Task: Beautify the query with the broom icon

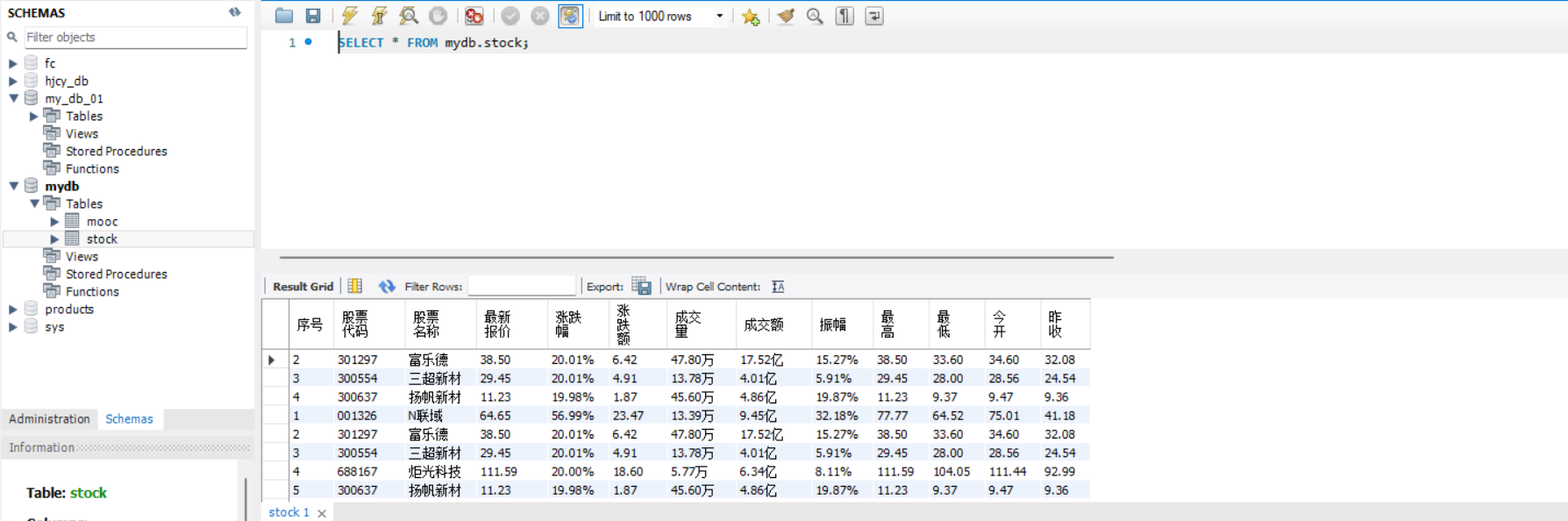Action: pos(786,16)
